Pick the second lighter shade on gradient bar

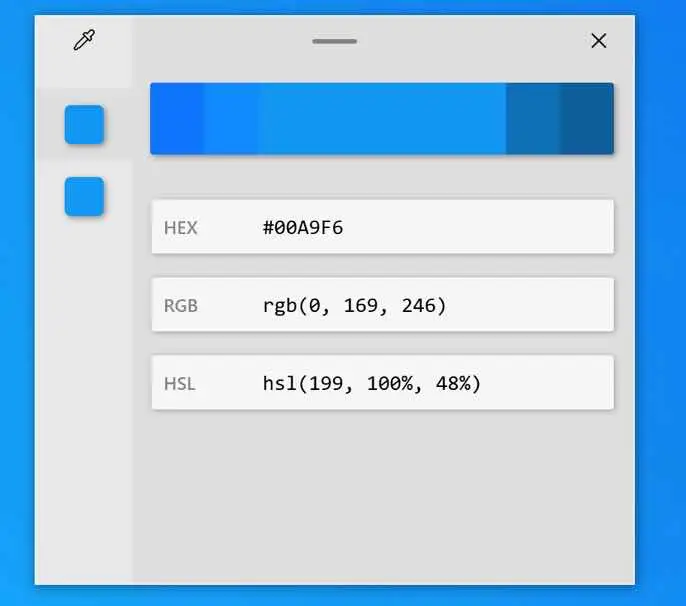point(231,118)
